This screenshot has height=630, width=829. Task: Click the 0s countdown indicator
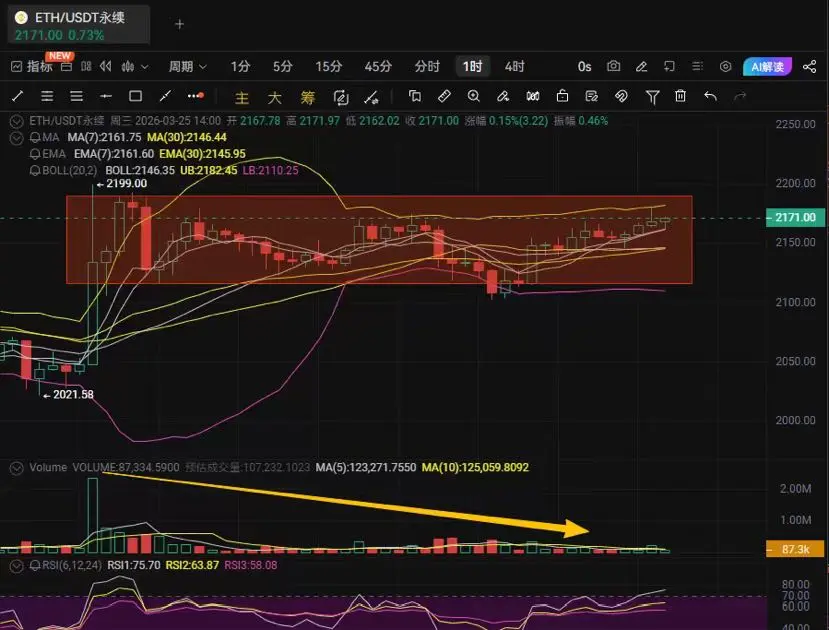coord(584,67)
